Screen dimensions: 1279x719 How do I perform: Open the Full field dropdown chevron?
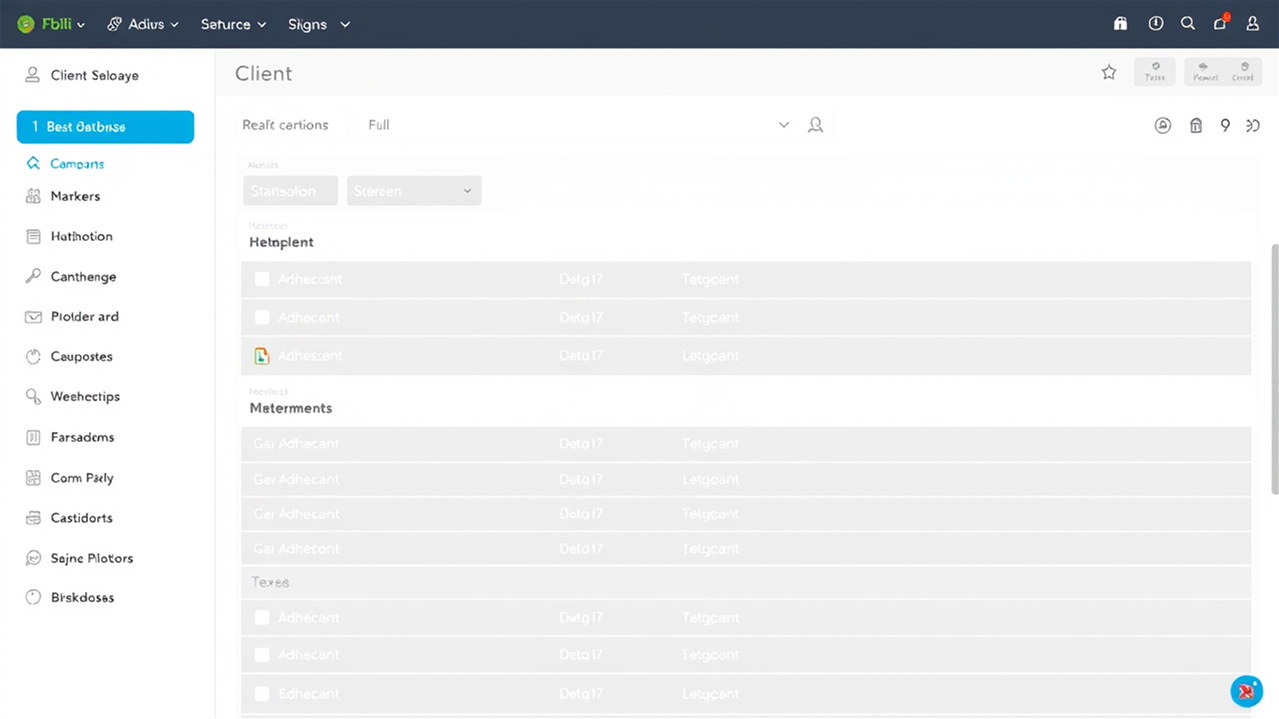(x=784, y=125)
